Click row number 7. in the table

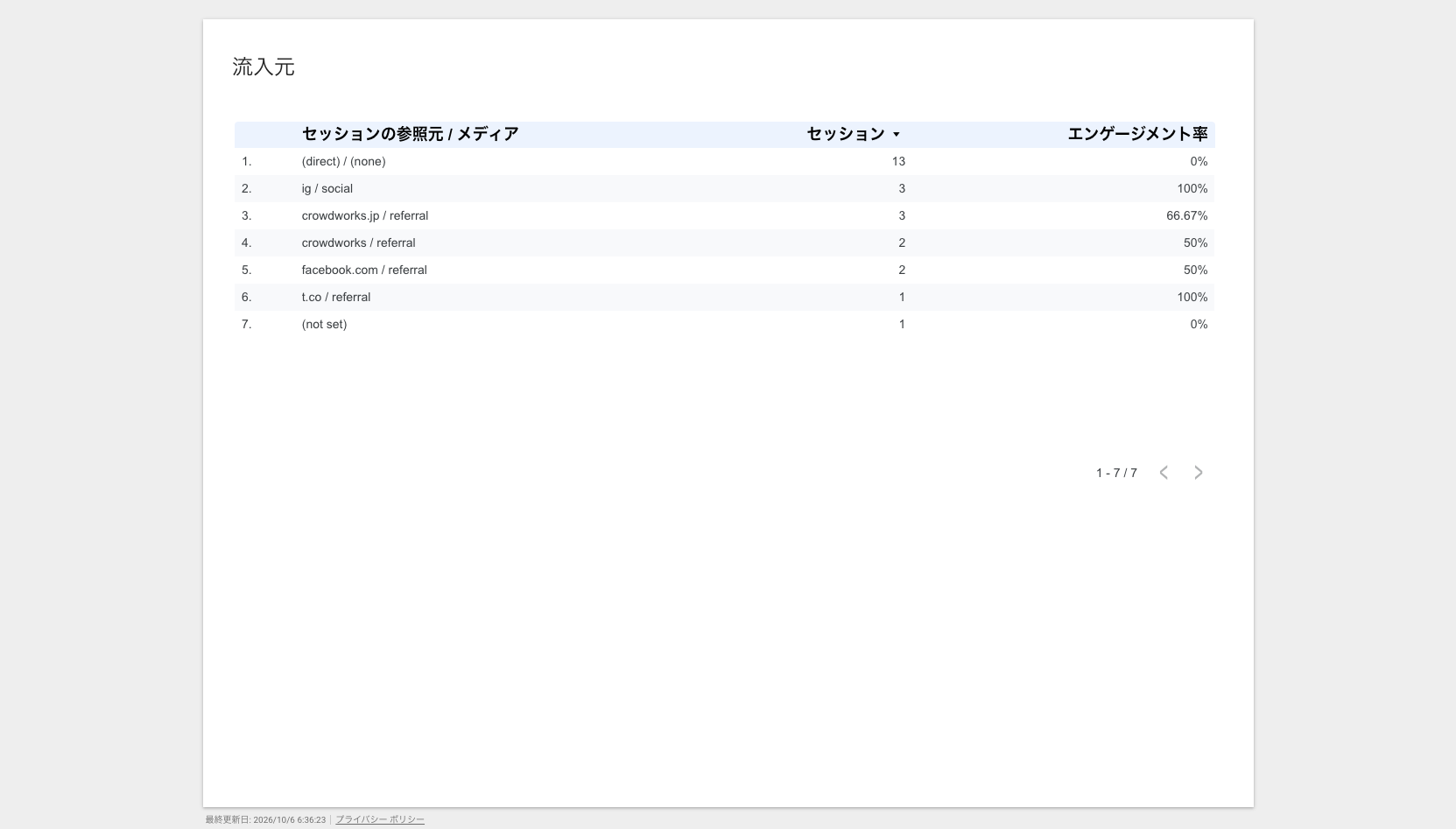pos(246,324)
